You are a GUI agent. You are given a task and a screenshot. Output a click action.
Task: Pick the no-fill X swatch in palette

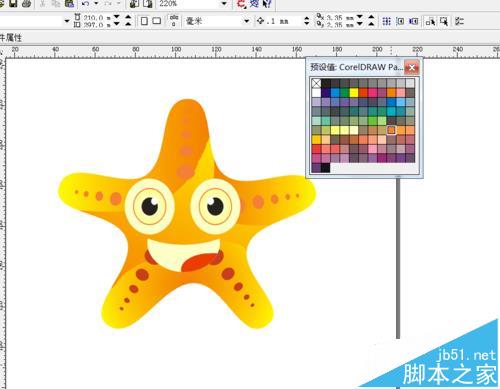pyautogui.click(x=316, y=83)
